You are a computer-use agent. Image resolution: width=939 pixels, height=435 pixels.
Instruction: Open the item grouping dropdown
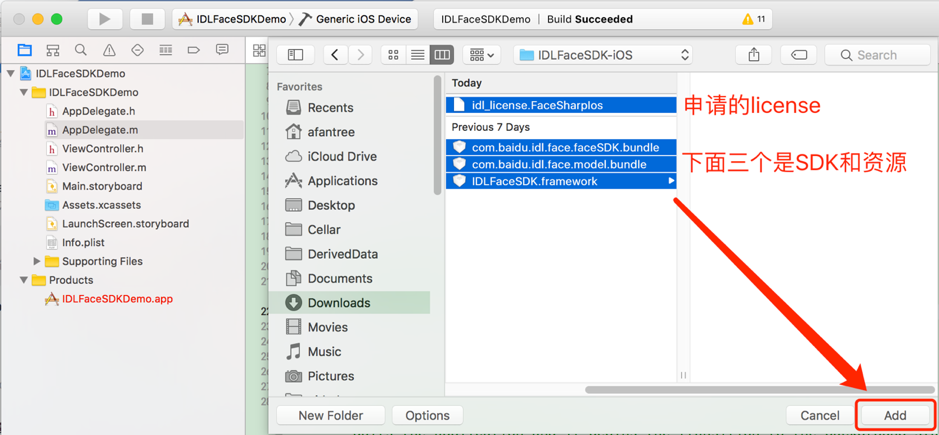(x=481, y=55)
